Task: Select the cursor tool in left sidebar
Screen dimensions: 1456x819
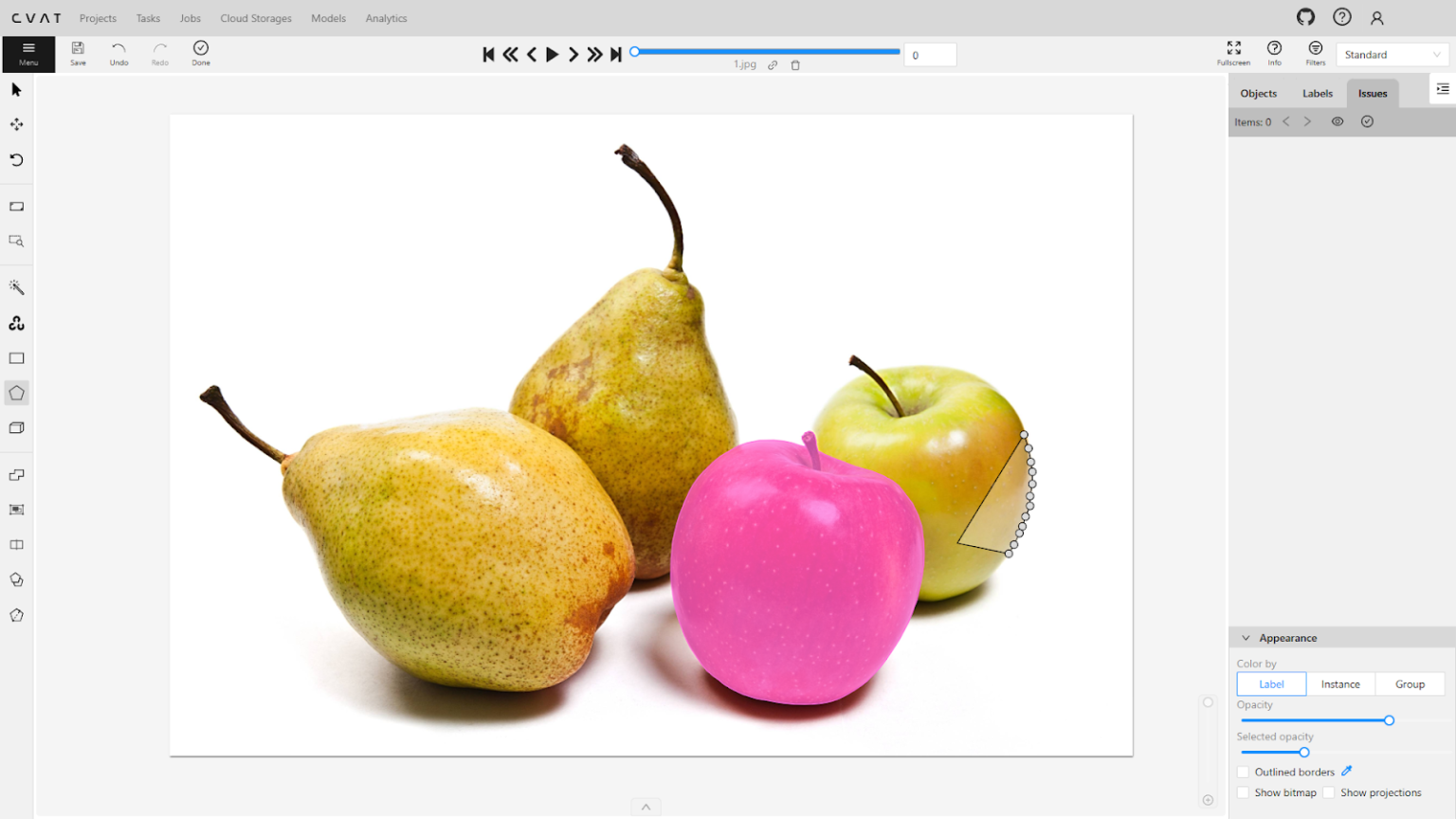Action: (16, 90)
